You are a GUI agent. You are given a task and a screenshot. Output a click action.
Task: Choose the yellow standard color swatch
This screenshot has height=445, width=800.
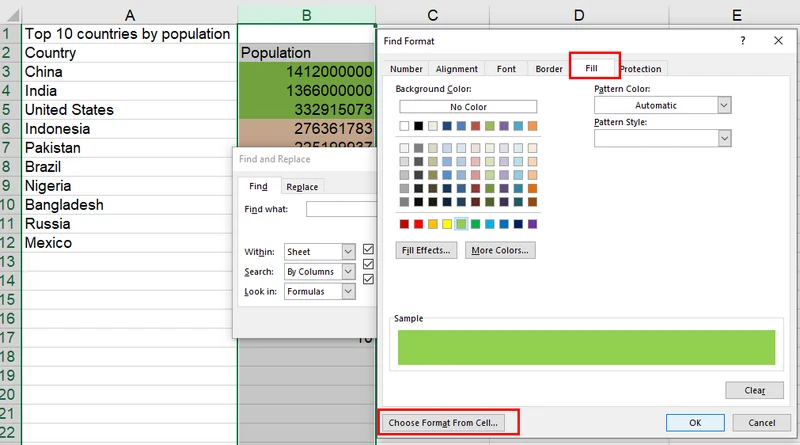447,224
